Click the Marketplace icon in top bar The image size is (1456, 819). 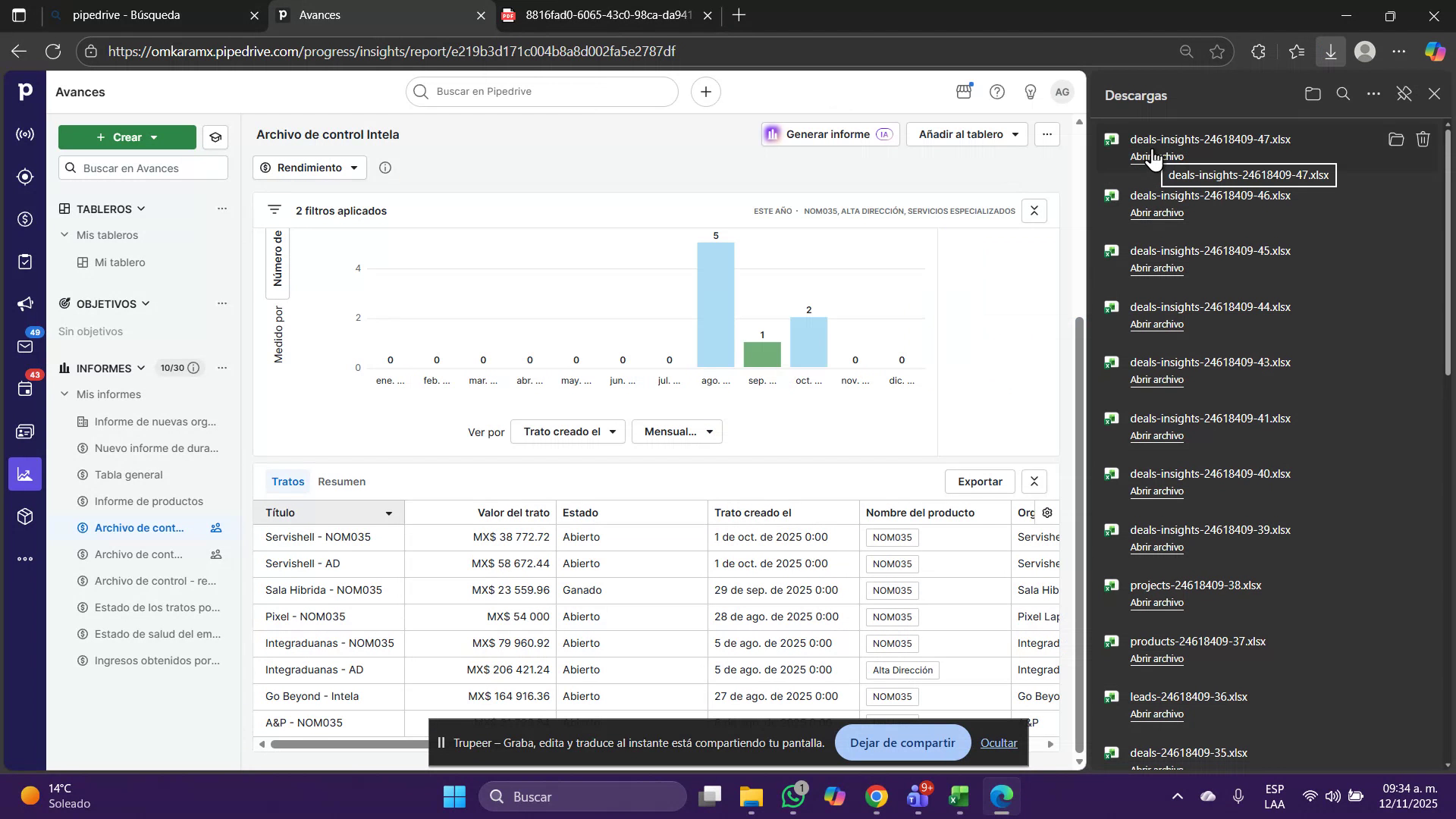tap(964, 92)
